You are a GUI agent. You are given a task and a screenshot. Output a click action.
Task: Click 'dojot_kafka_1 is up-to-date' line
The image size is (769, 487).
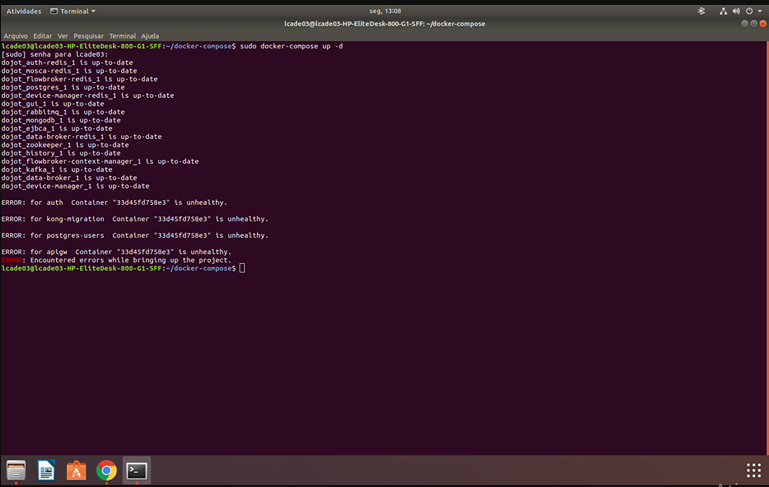click(57, 170)
